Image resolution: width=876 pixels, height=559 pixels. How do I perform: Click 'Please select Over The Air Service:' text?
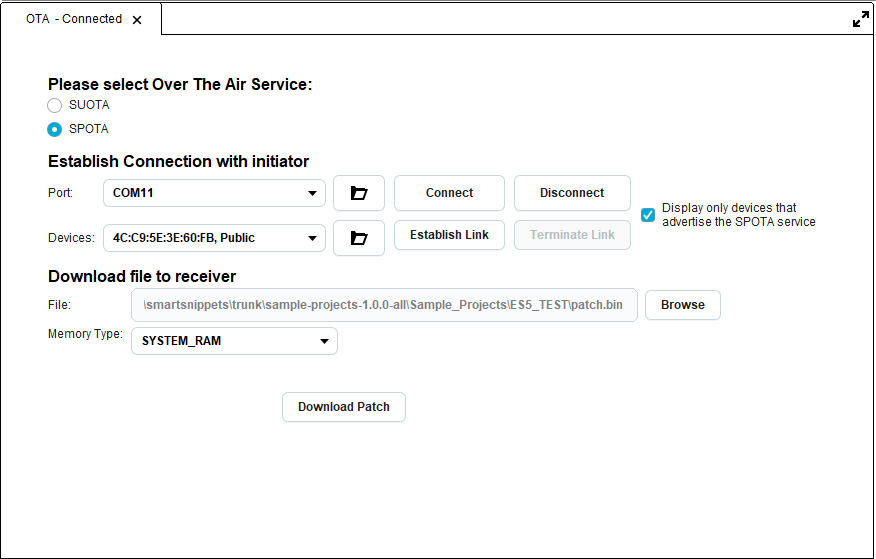pyautogui.click(x=180, y=84)
